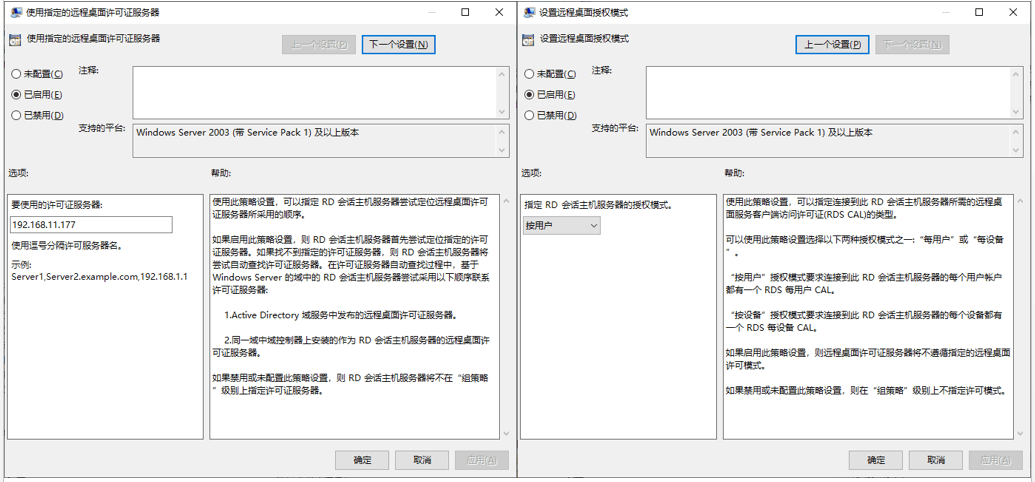Click the supported platform text in license server window
This screenshot has height=482, width=1035.
click(x=248, y=132)
